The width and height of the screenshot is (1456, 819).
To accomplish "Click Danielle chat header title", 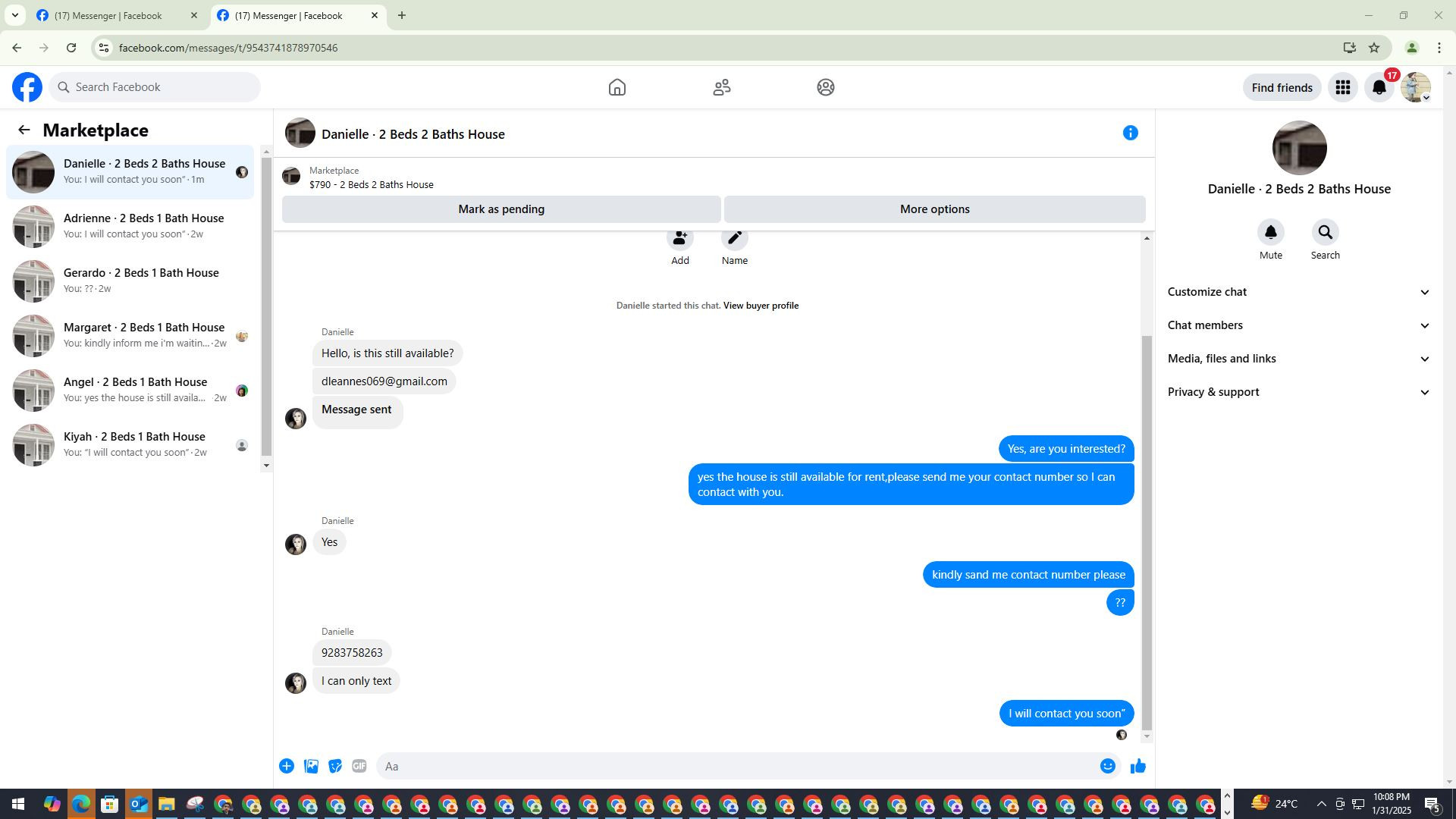I will coord(413,135).
